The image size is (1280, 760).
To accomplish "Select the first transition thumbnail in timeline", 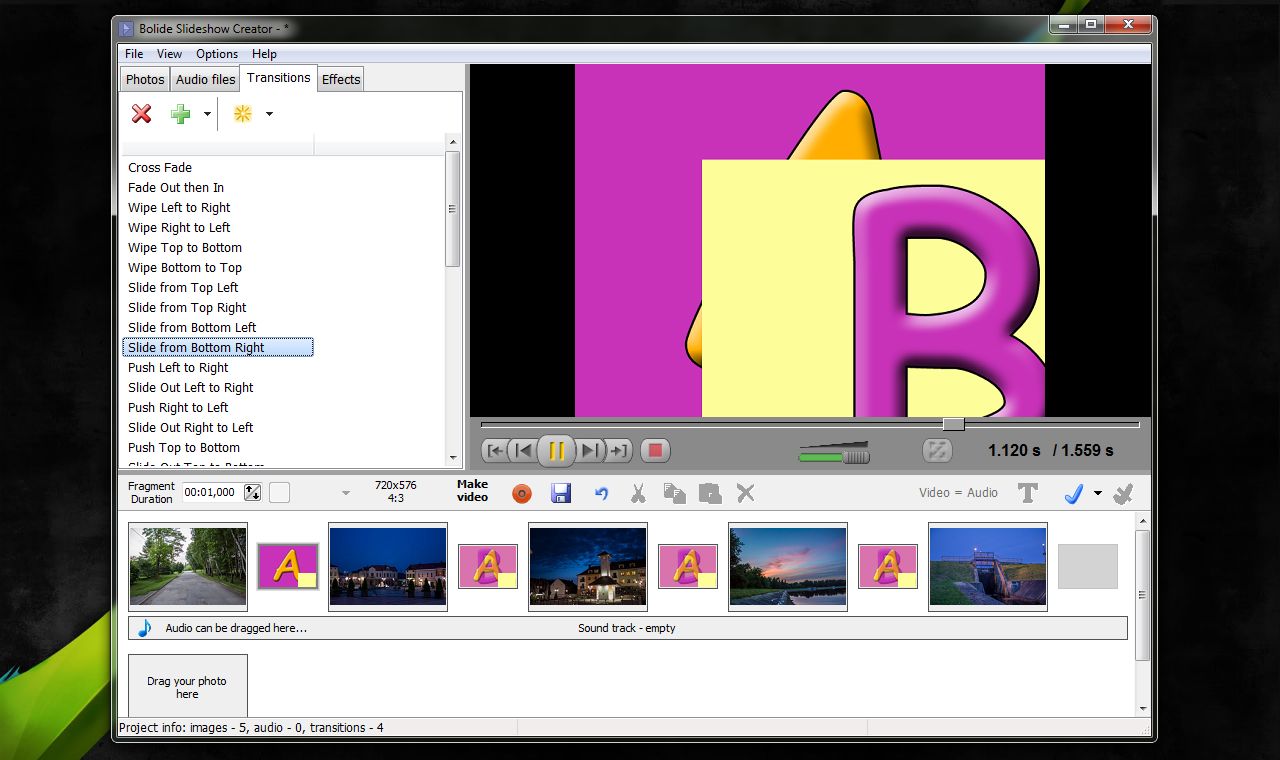I will 288,566.
